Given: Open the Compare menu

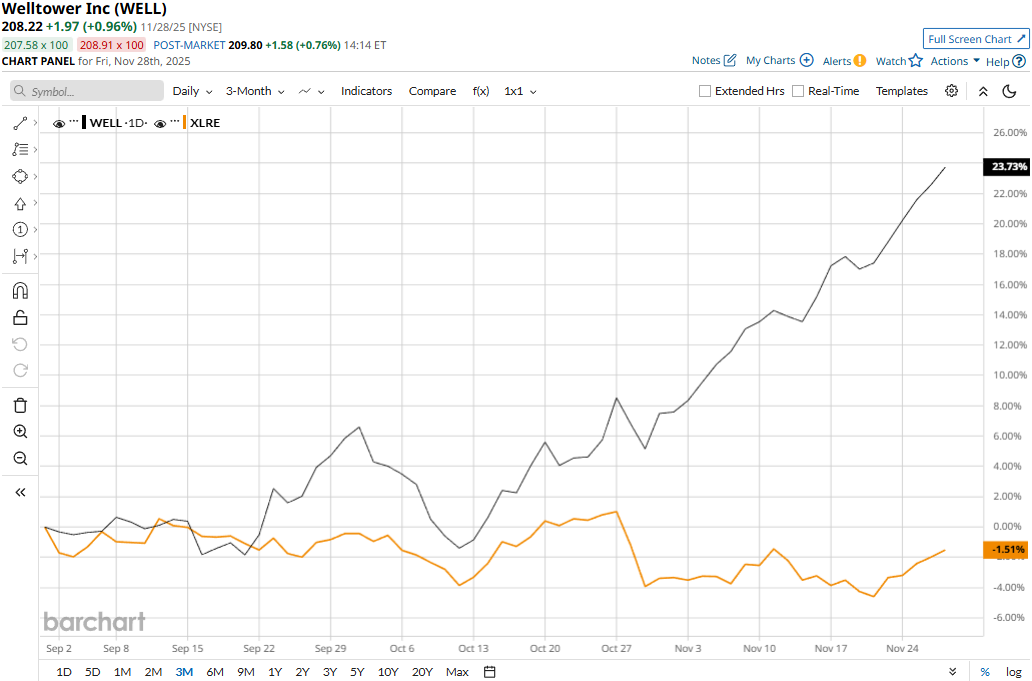Looking at the screenshot, I should coord(432,91).
